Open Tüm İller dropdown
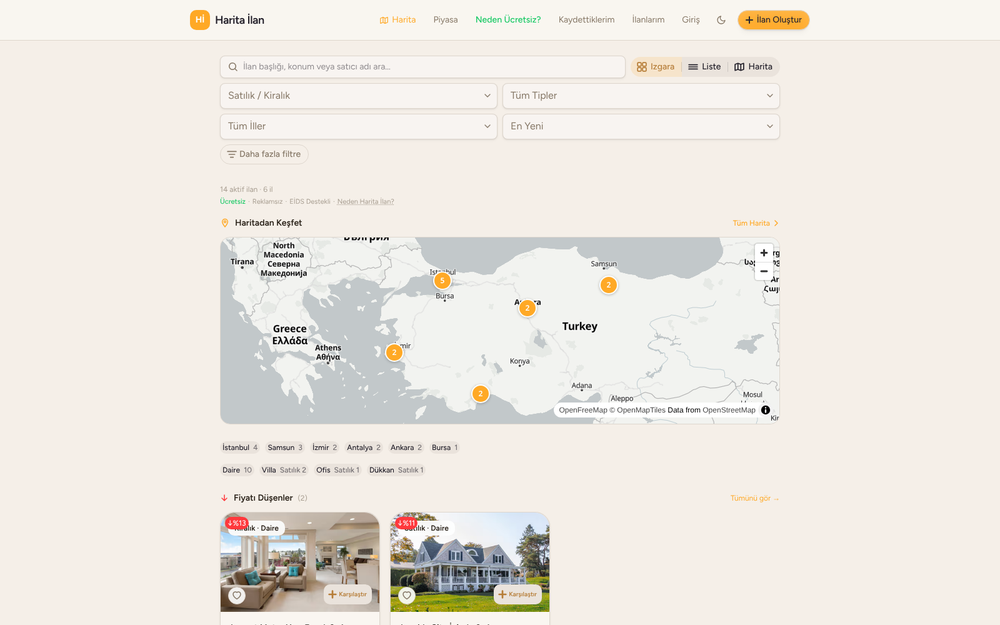The height and width of the screenshot is (625, 1000). pyautogui.click(x=358, y=126)
